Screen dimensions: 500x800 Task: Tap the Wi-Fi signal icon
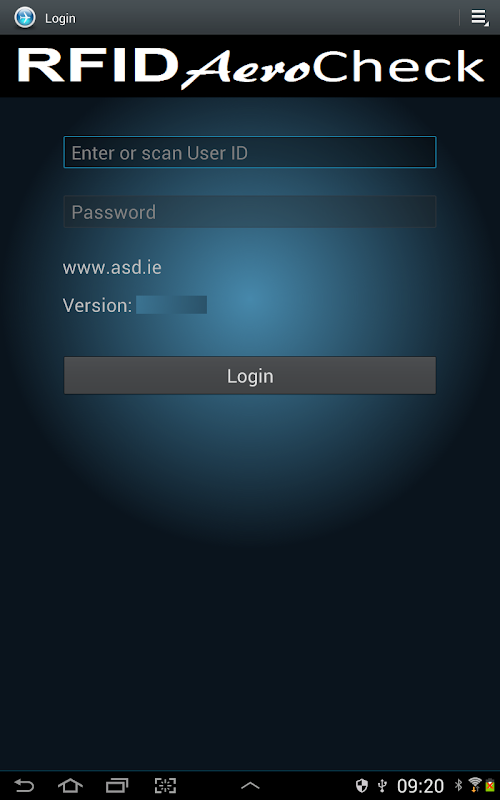coord(474,785)
